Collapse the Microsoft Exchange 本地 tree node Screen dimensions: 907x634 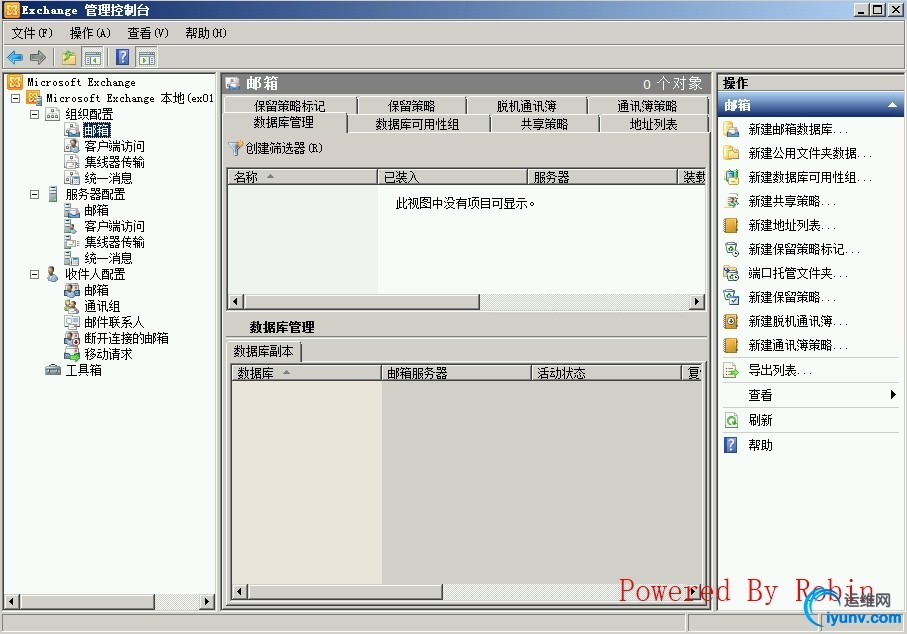click(x=16, y=98)
